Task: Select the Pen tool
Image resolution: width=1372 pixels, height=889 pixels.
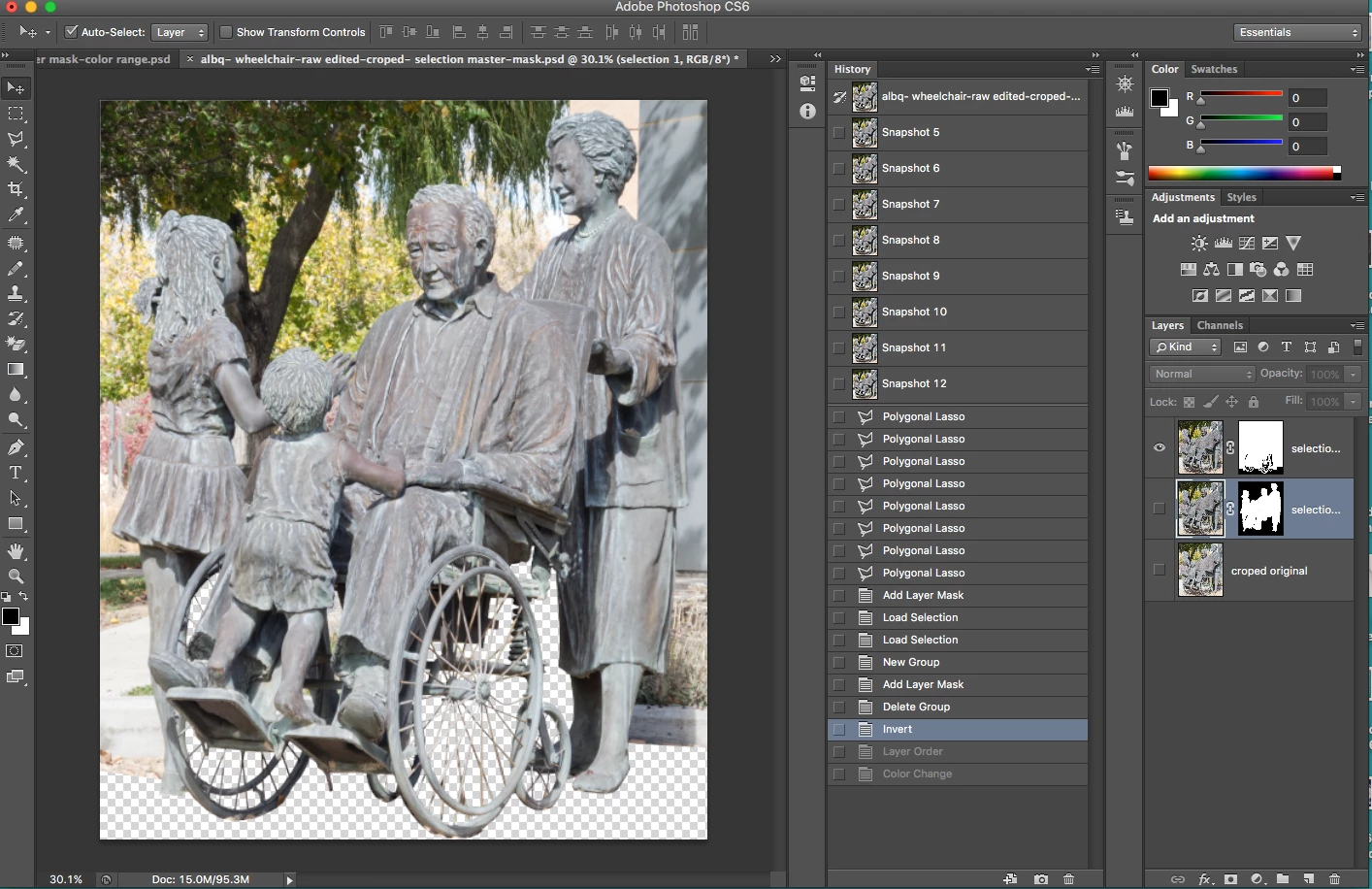Action: click(16, 447)
